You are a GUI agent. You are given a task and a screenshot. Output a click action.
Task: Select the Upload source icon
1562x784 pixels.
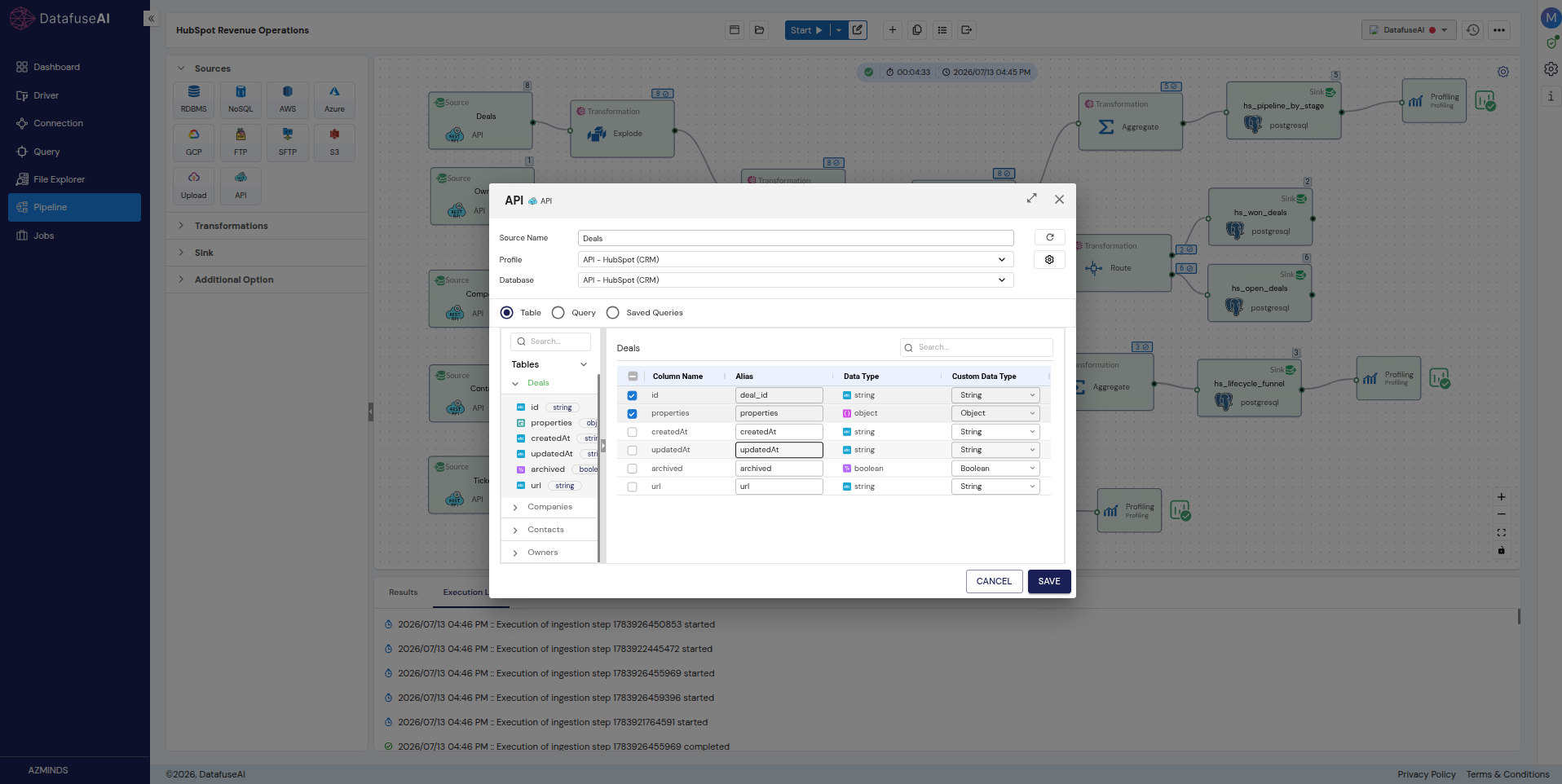click(193, 185)
